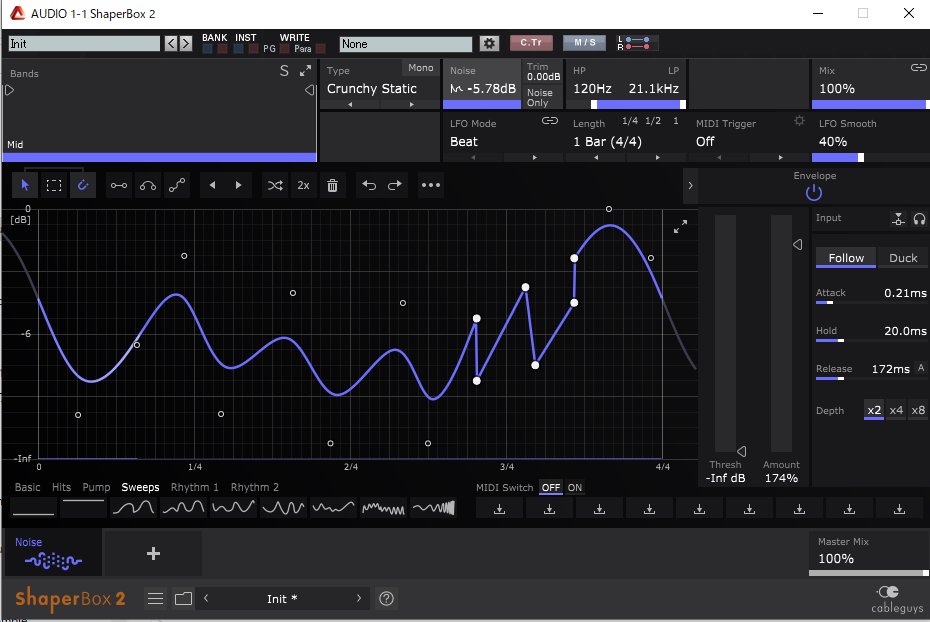The height and width of the screenshot is (622, 930).
Task: Go to next ShaperBox preset
Action: pos(359,598)
